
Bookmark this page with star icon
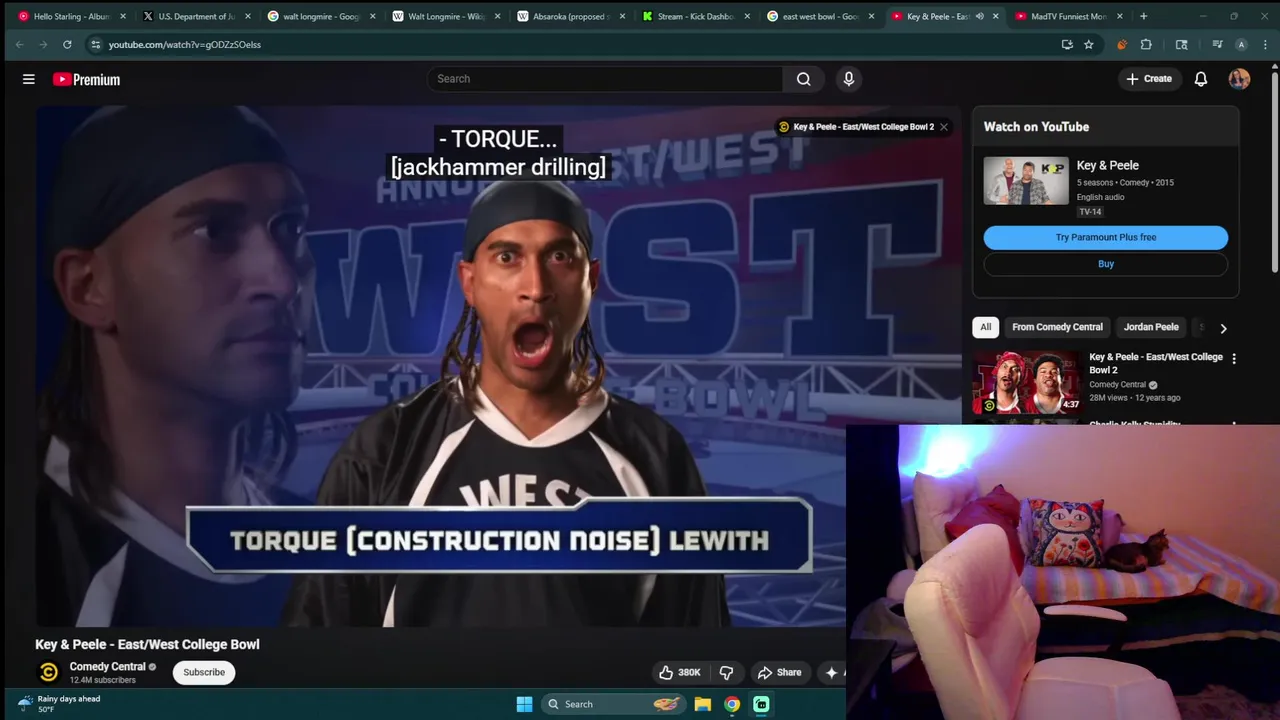1088,44
